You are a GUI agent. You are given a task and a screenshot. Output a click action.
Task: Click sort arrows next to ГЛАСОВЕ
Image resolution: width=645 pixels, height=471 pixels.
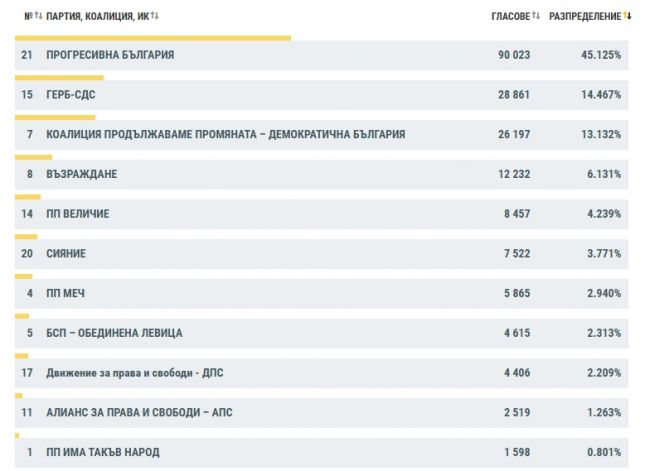click(x=536, y=16)
